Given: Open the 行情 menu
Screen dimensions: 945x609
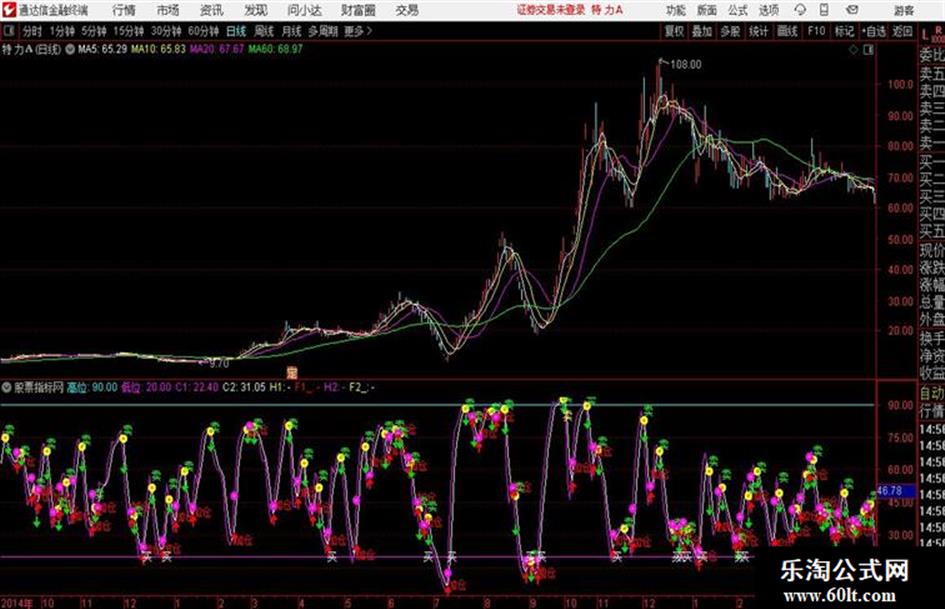Looking at the screenshot, I should (x=124, y=10).
